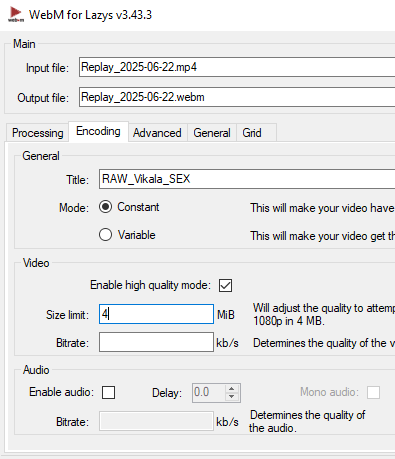The image size is (395, 459).
Task: Open the Advanced tab
Action: 157,133
